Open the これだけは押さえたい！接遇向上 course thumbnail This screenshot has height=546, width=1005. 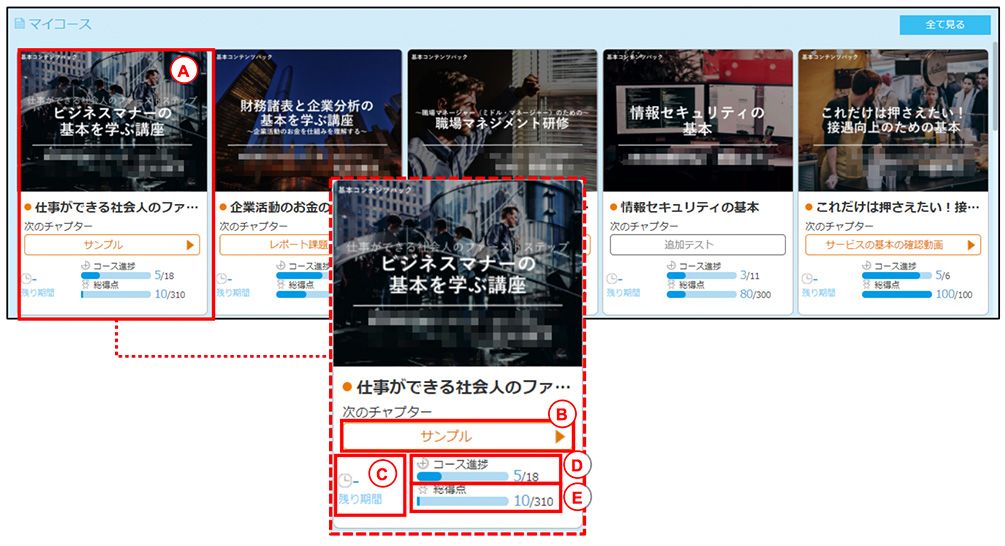tap(893, 120)
